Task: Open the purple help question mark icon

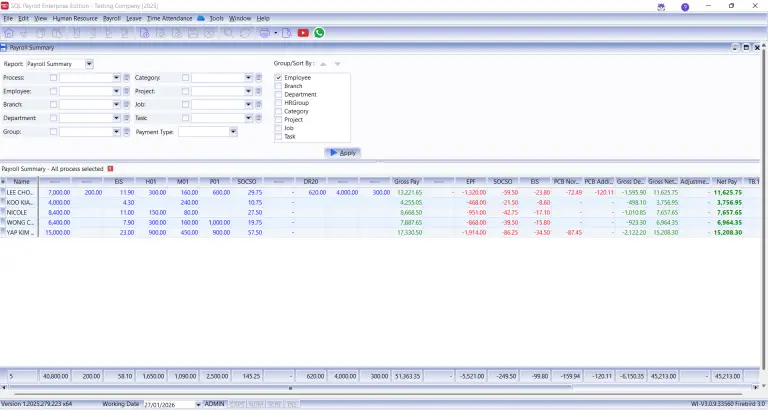Action: pos(685,7)
